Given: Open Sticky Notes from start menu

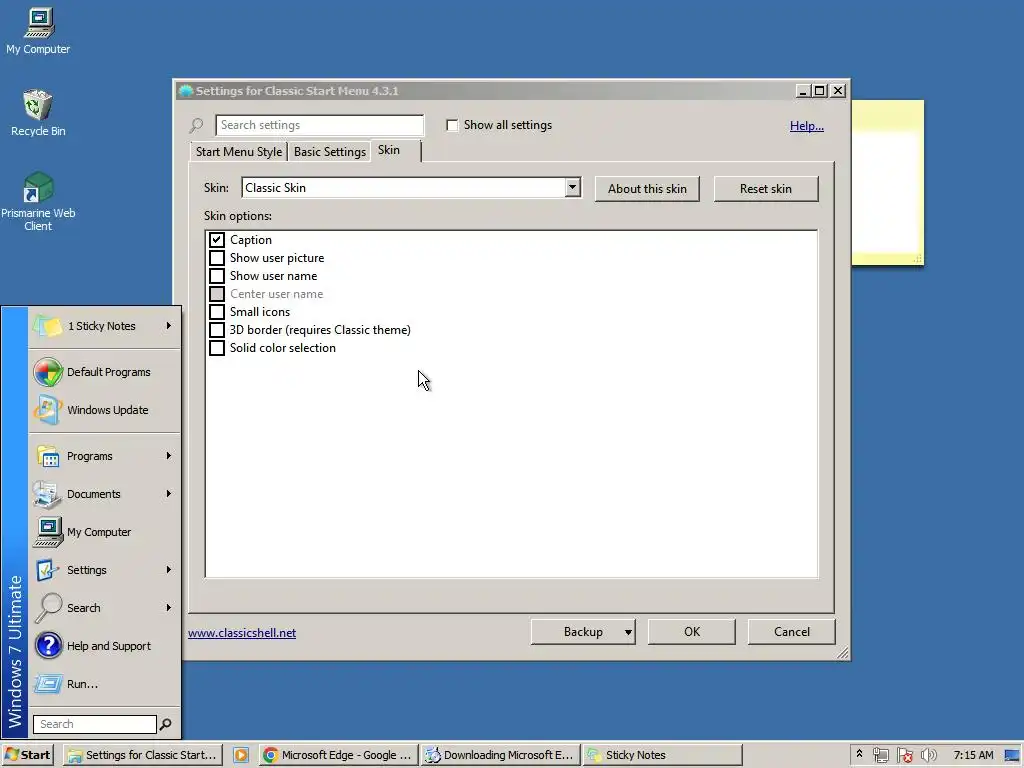Looking at the screenshot, I should (104, 326).
